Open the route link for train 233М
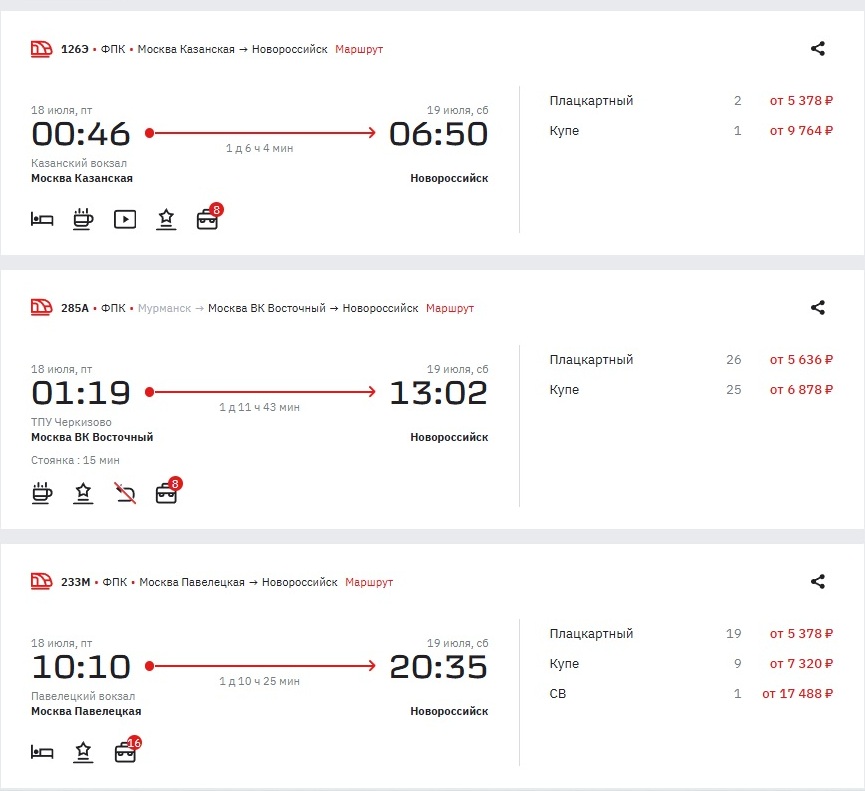The width and height of the screenshot is (865, 791). pyautogui.click(x=369, y=582)
